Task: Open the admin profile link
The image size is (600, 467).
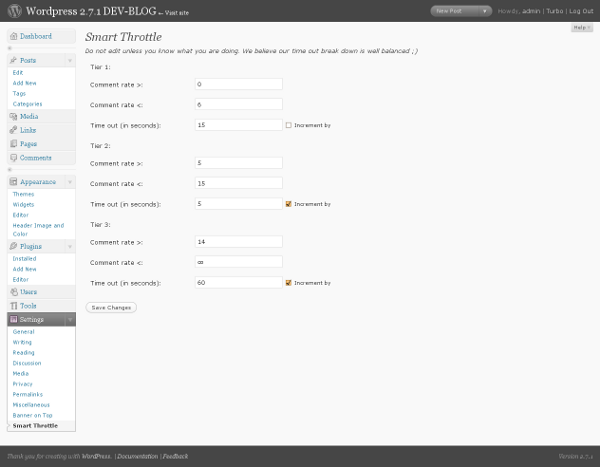Action: point(531,11)
